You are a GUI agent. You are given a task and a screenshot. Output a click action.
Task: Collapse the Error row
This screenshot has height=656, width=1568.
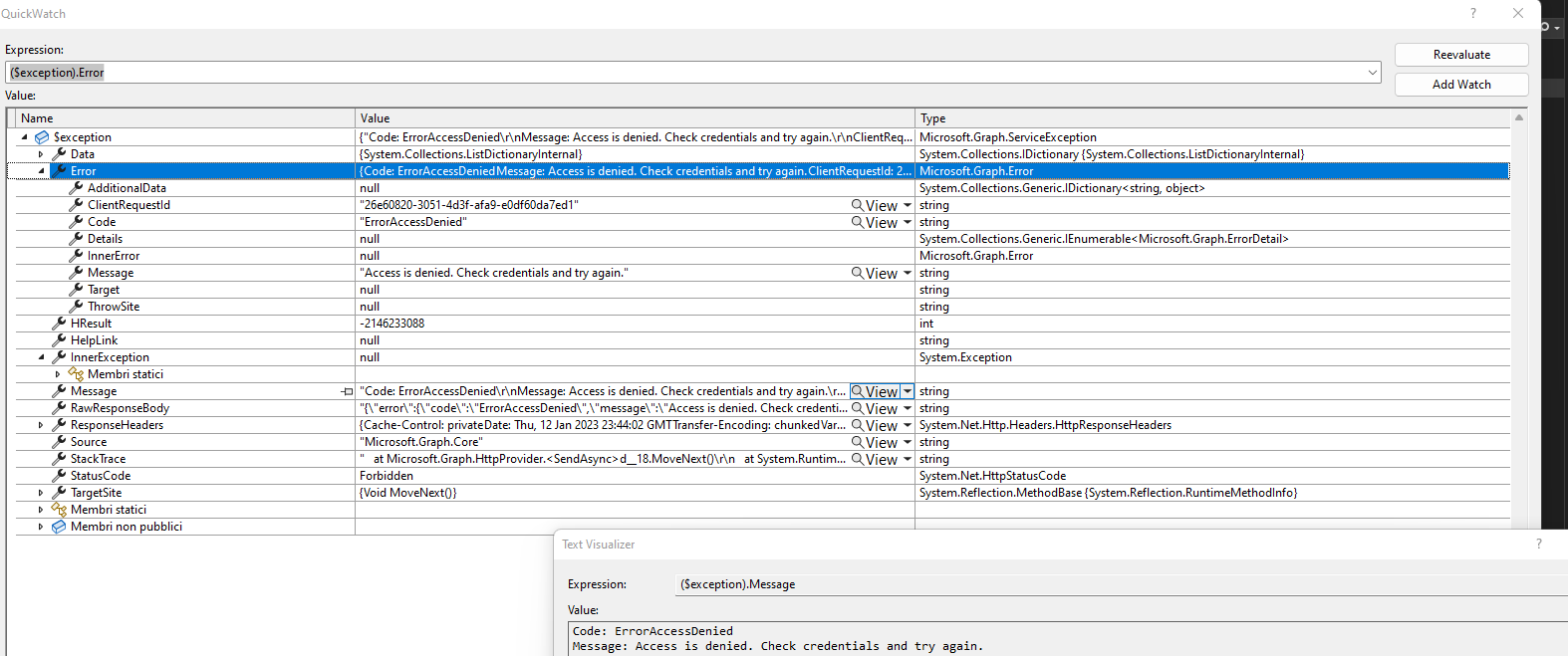coord(41,171)
